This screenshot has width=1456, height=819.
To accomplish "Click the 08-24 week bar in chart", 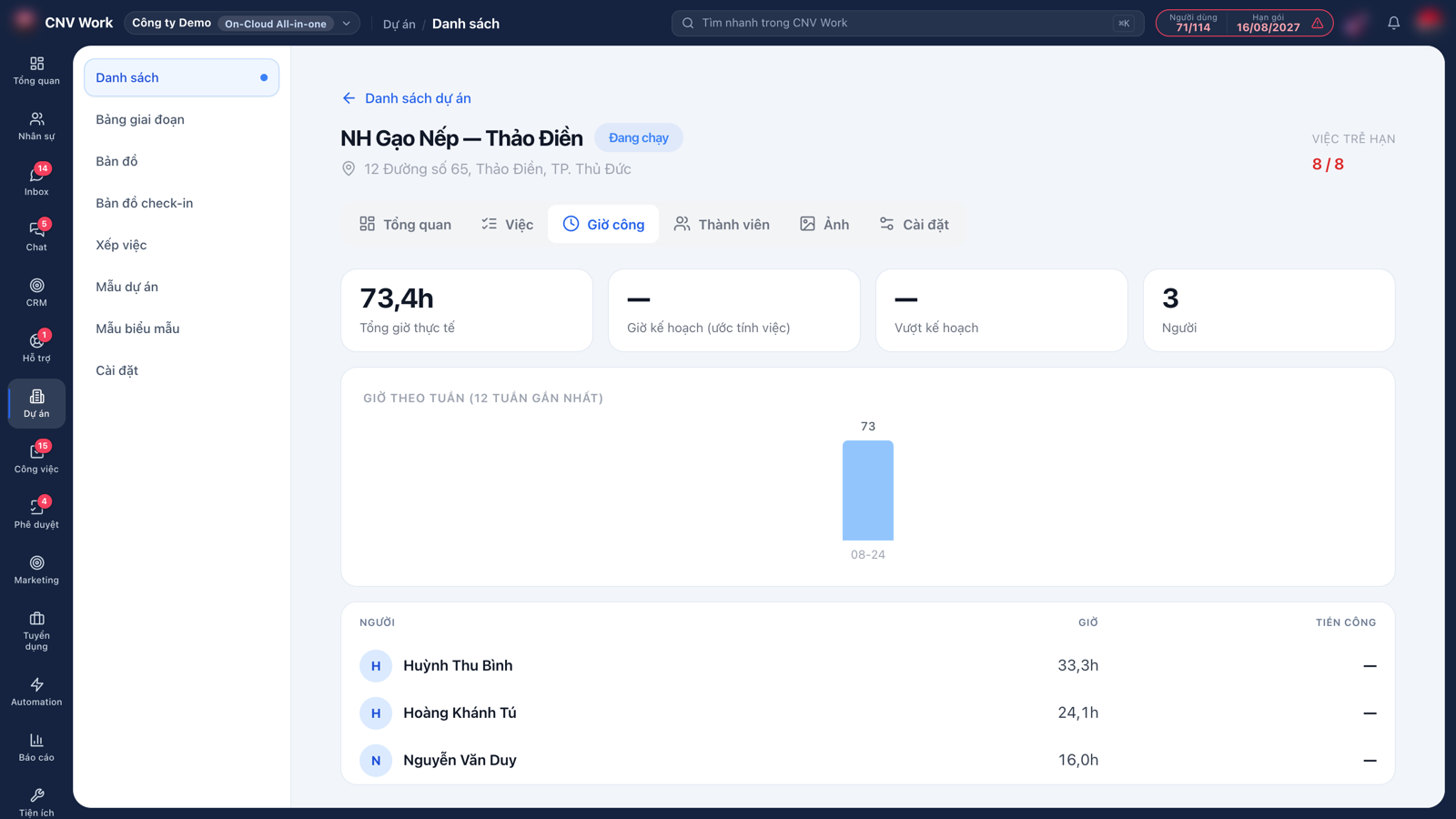I will tap(867, 490).
